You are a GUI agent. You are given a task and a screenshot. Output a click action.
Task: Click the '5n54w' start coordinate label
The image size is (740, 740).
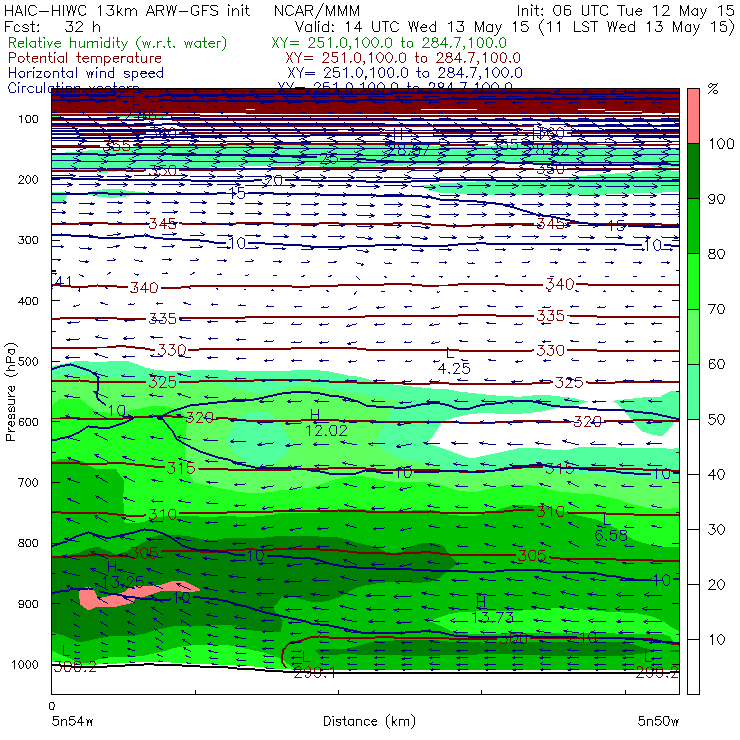point(72,721)
